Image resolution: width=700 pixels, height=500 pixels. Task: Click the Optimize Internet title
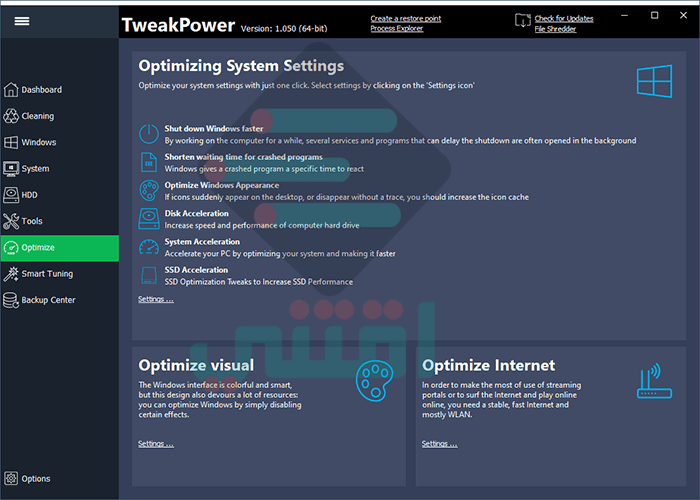(488, 366)
